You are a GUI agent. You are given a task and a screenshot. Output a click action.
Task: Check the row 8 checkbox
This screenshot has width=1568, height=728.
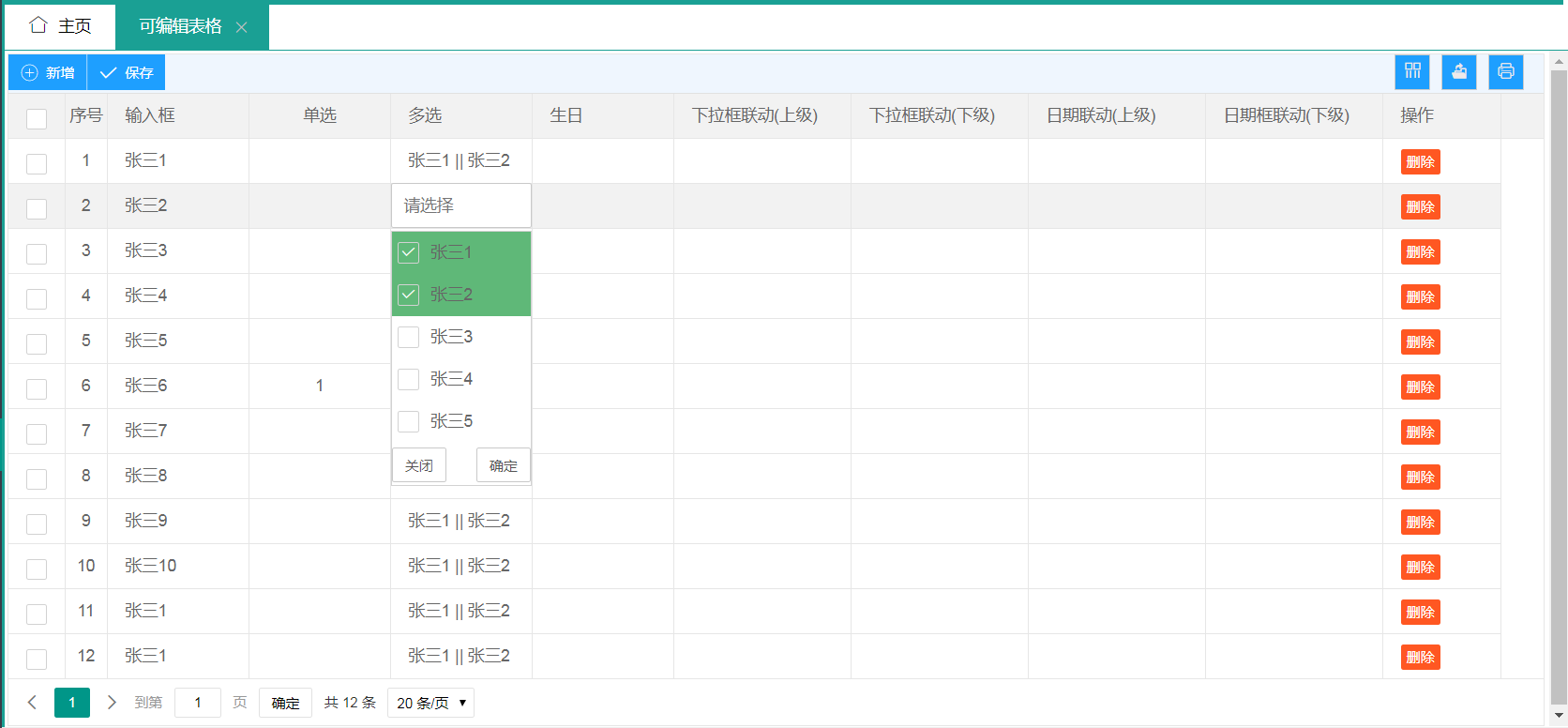37,478
